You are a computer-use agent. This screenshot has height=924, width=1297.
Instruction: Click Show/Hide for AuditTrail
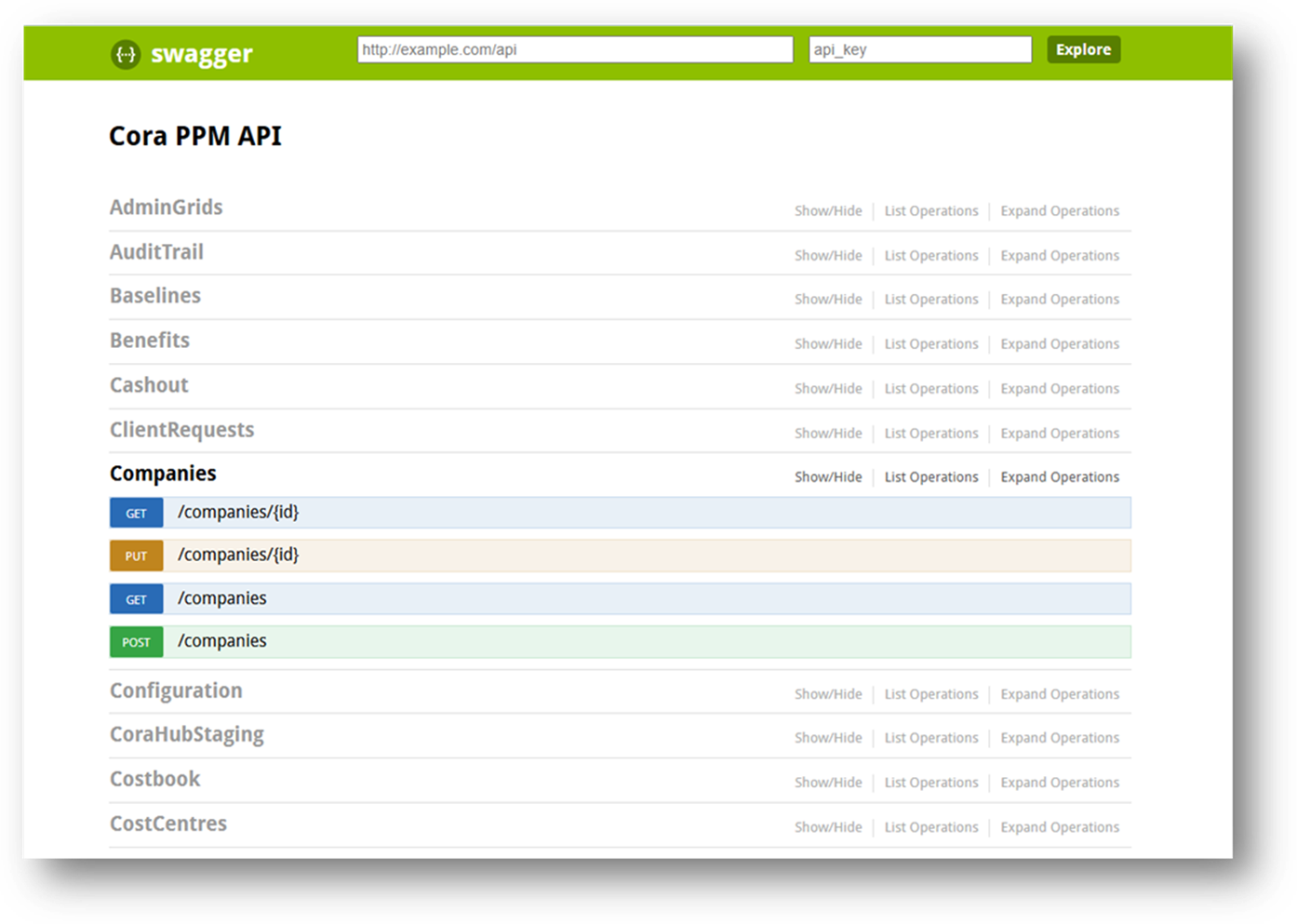(x=828, y=256)
